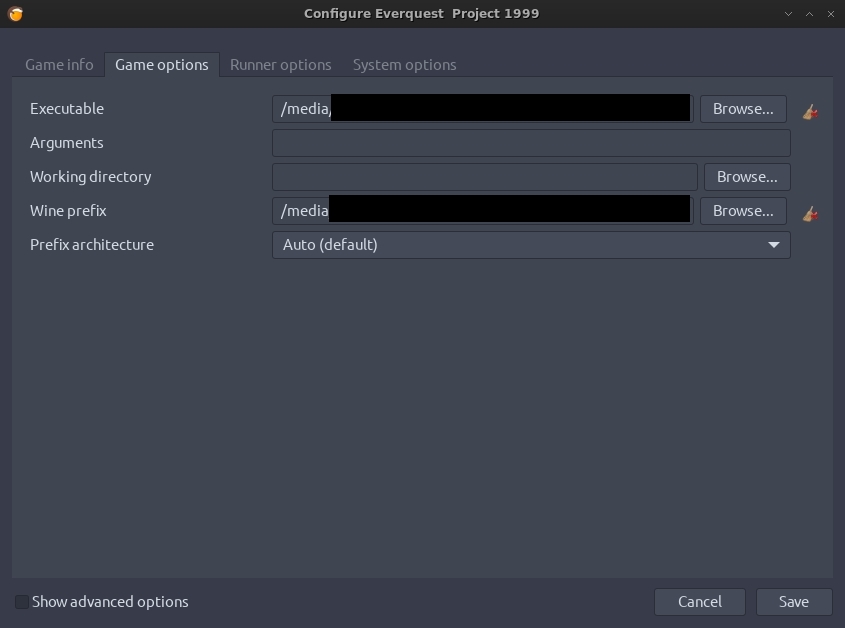
Task: Click the Lutris logo in title bar
Action: 15,14
